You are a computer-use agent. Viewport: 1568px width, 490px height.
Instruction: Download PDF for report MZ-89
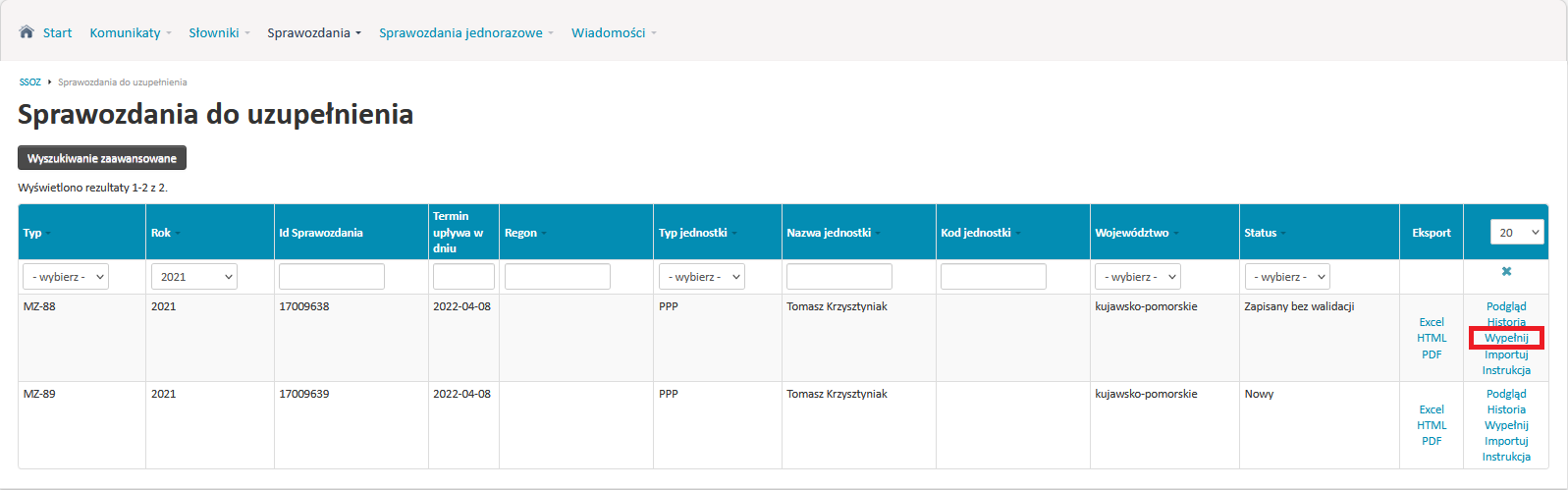click(1432, 441)
